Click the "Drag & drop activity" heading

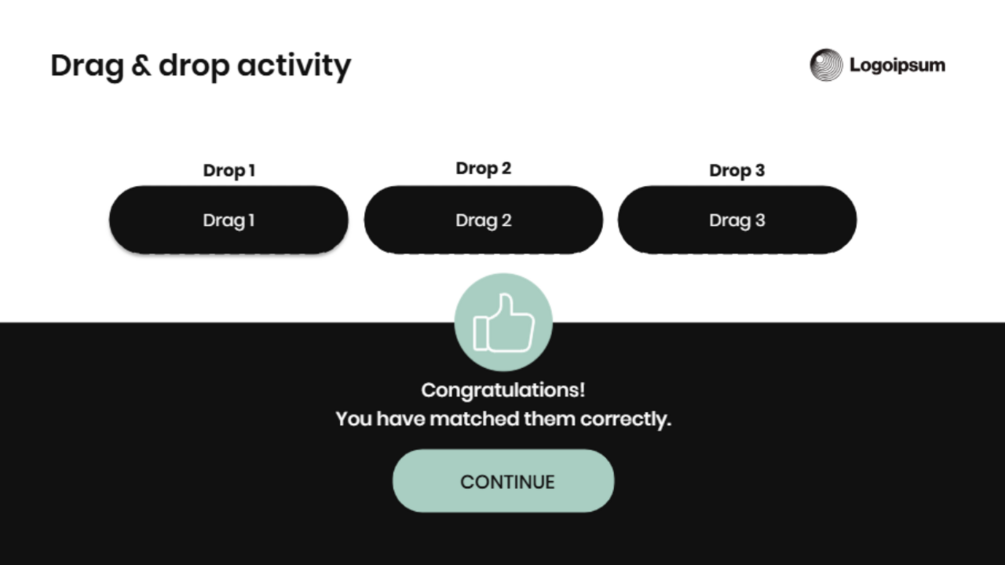point(200,66)
